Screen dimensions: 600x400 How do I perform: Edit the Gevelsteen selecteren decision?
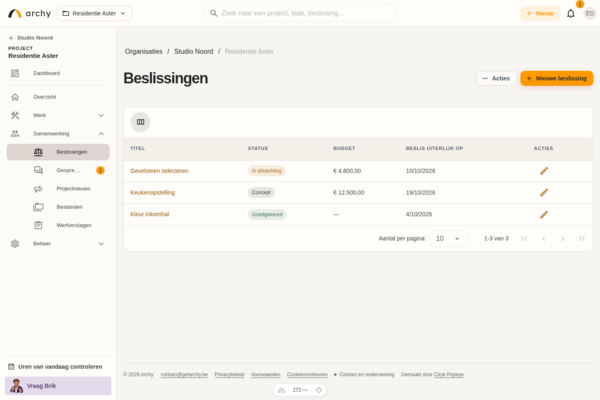click(x=544, y=171)
